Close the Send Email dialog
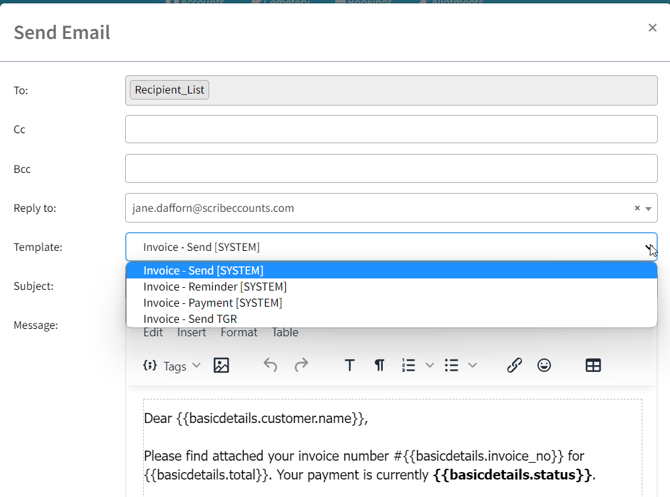The image size is (670, 497). (x=652, y=28)
